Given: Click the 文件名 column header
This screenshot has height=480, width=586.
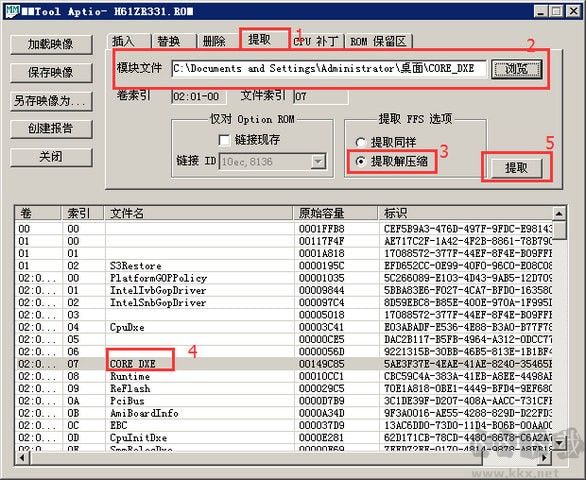Looking at the screenshot, I should coord(198,213).
